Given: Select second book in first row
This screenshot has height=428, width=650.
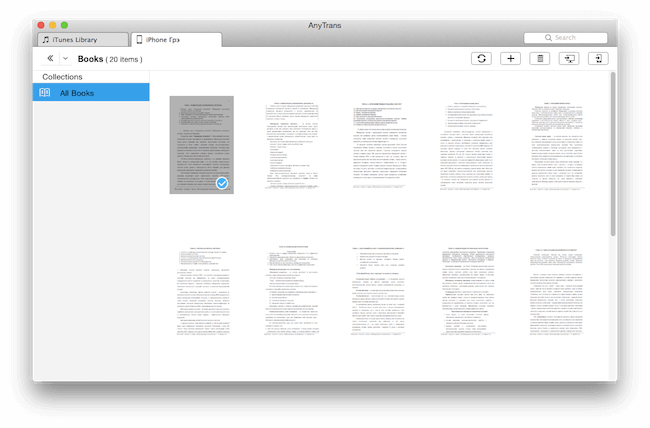Looking at the screenshot, I should click(291, 145).
